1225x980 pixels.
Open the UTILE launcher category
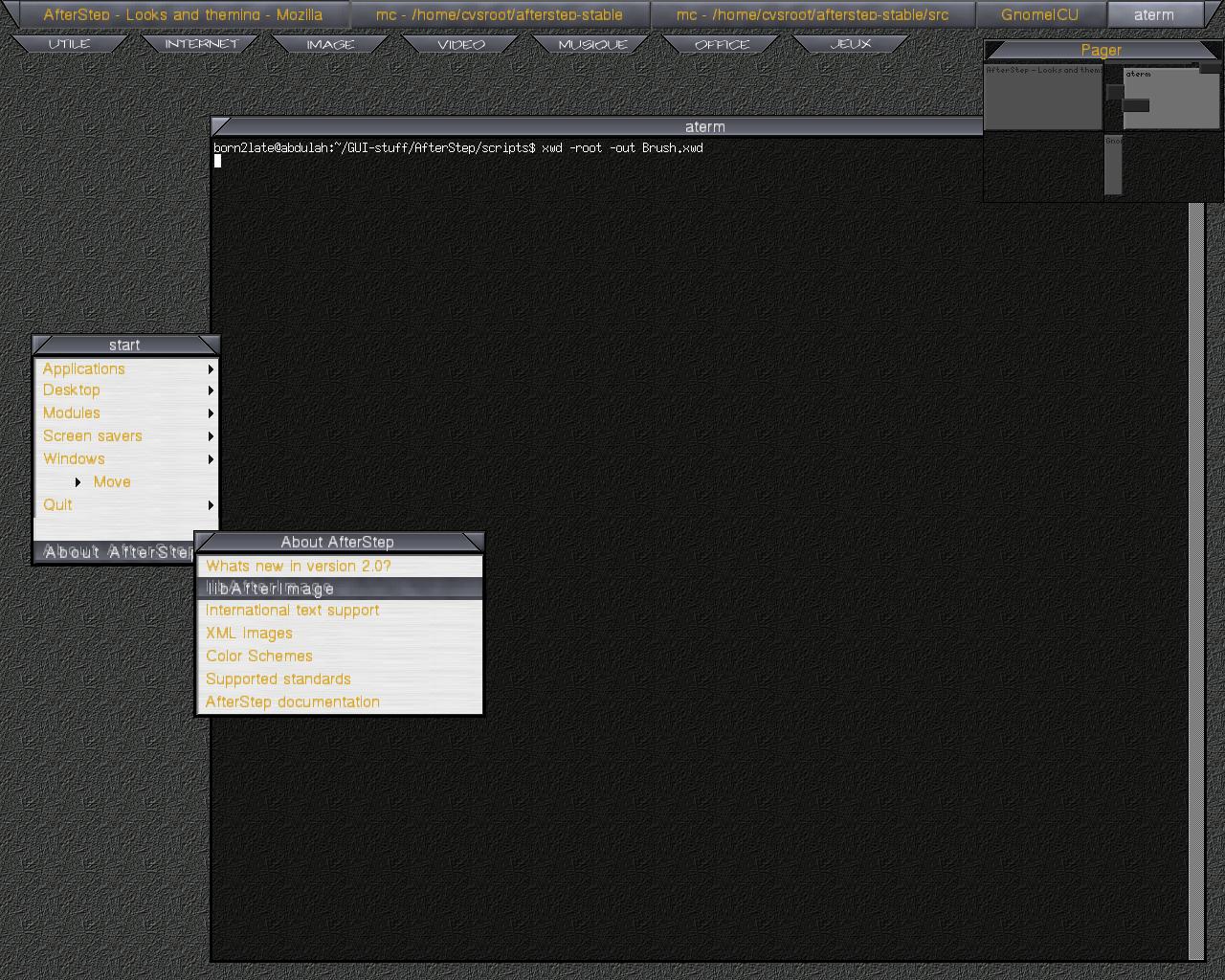coord(69,44)
